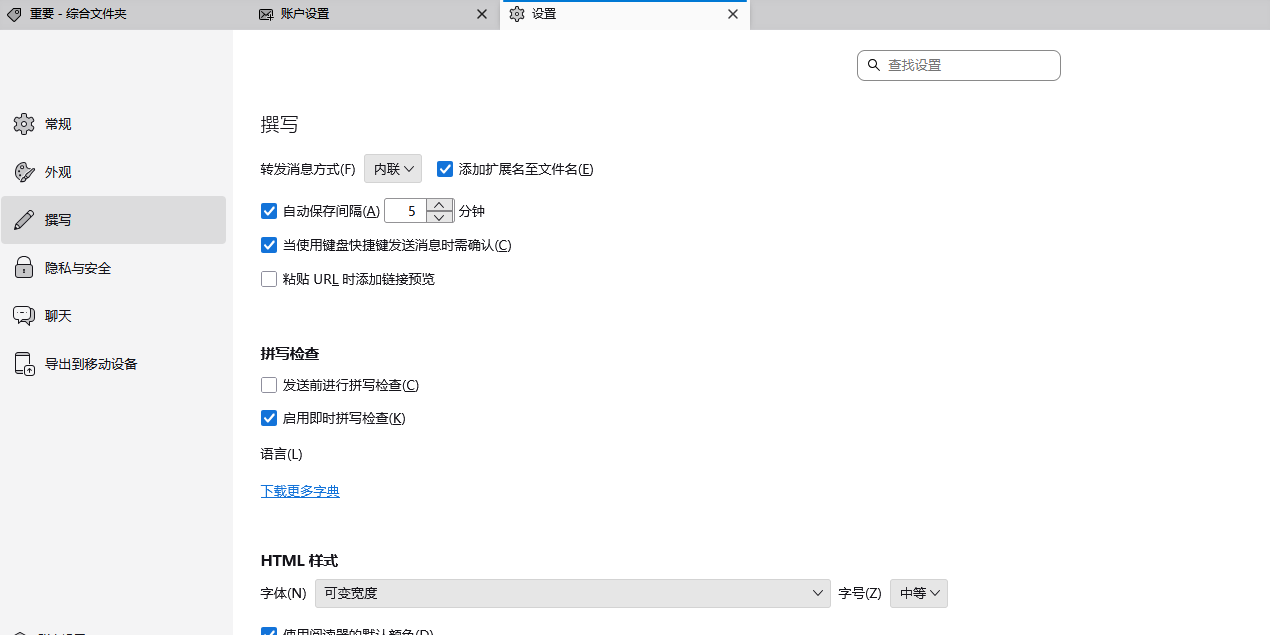1270x635 pixels.
Task: Click the 外观 palette icon
Action: tap(24, 172)
